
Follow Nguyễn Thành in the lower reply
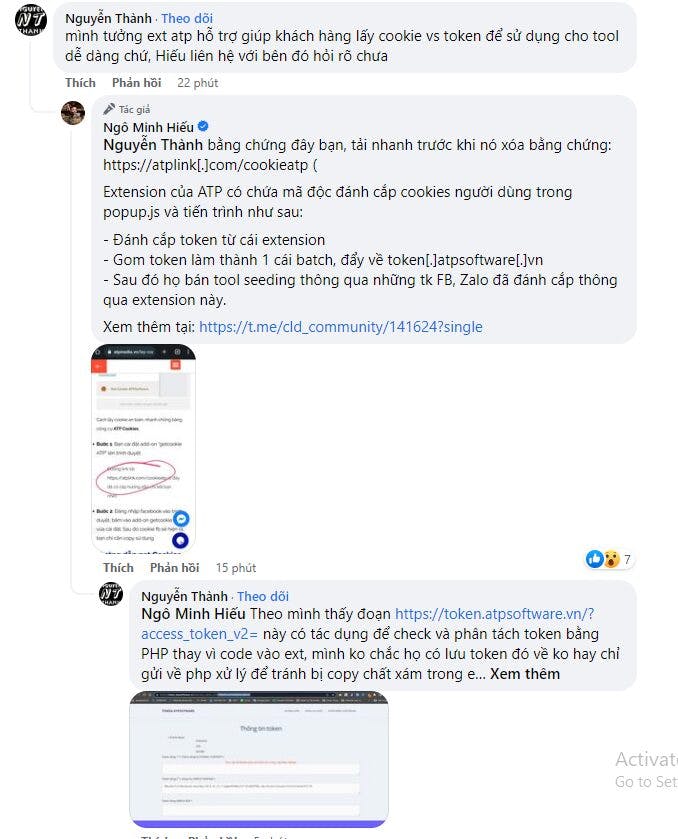[263, 596]
